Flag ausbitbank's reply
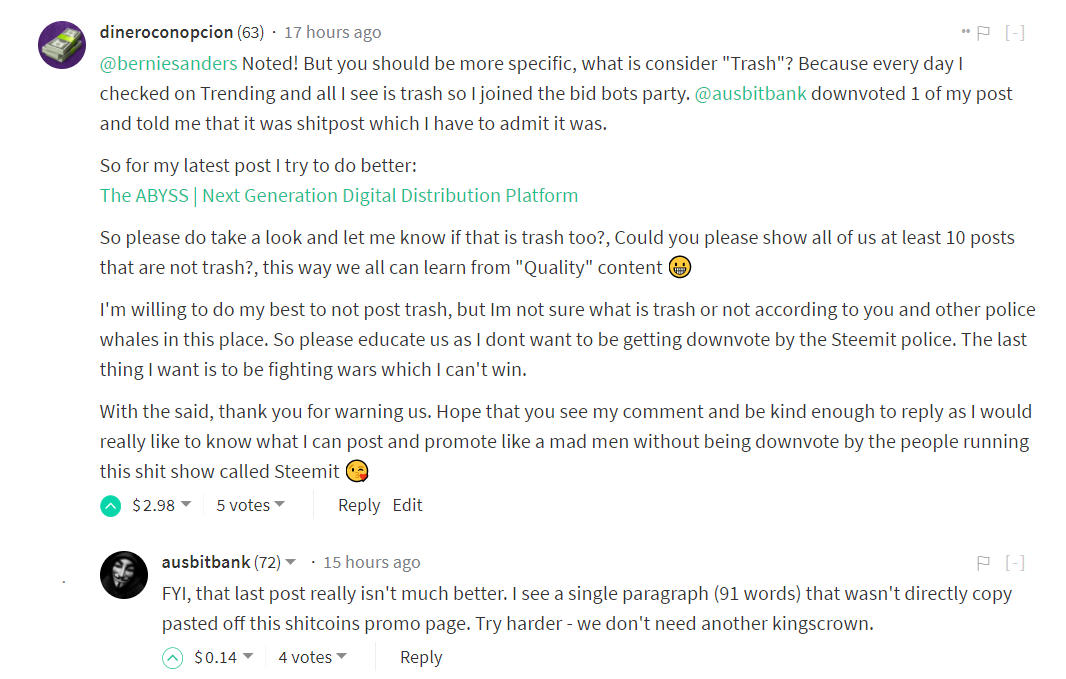The height and width of the screenshot is (679, 1066). click(x=983, y=563)
